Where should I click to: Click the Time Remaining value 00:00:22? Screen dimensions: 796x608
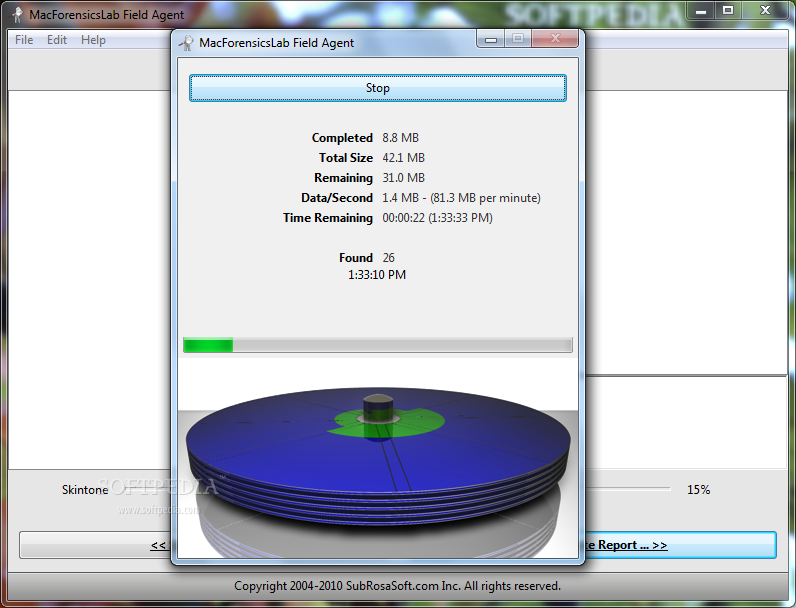(x=437, y=218)
